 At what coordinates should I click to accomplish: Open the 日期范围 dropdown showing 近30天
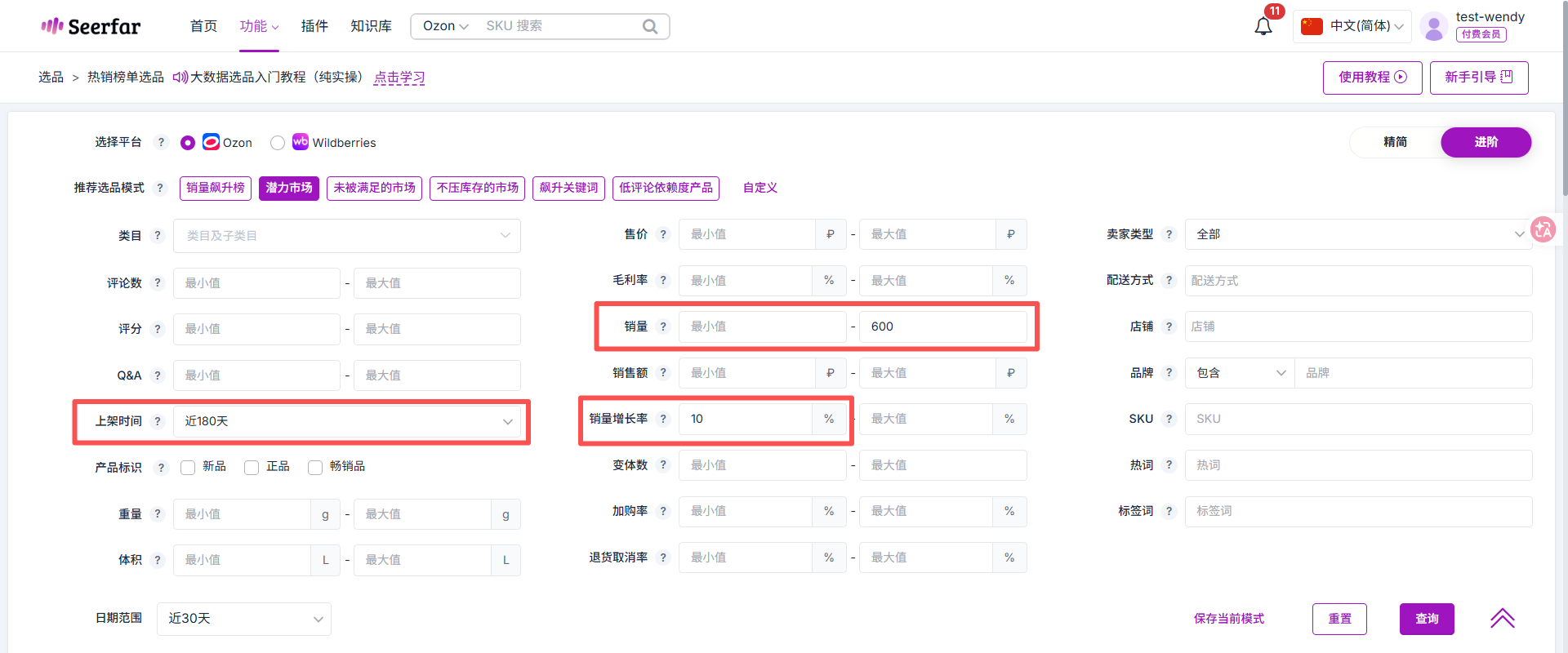coord(243,619)
